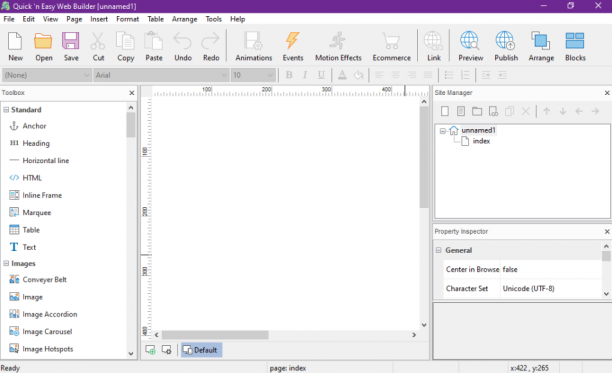Viewport: 612px width, 373px height.
Task: Toggle Underline formatting
Action: 321,75
